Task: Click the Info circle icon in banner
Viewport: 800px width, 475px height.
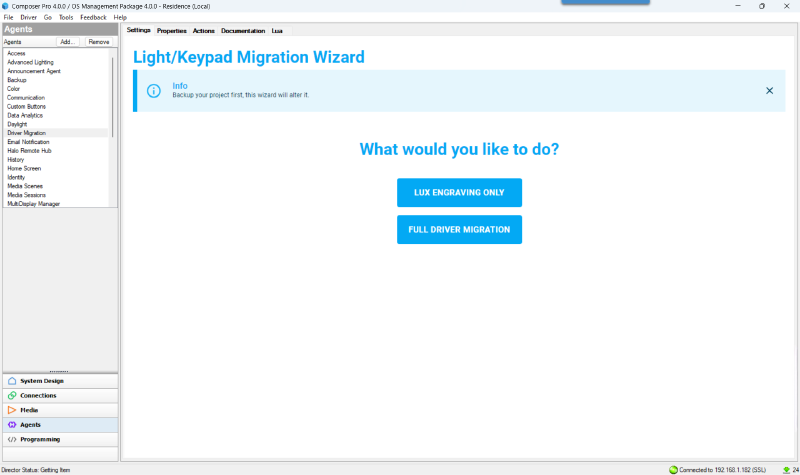Action: click(x=154, y=91)
